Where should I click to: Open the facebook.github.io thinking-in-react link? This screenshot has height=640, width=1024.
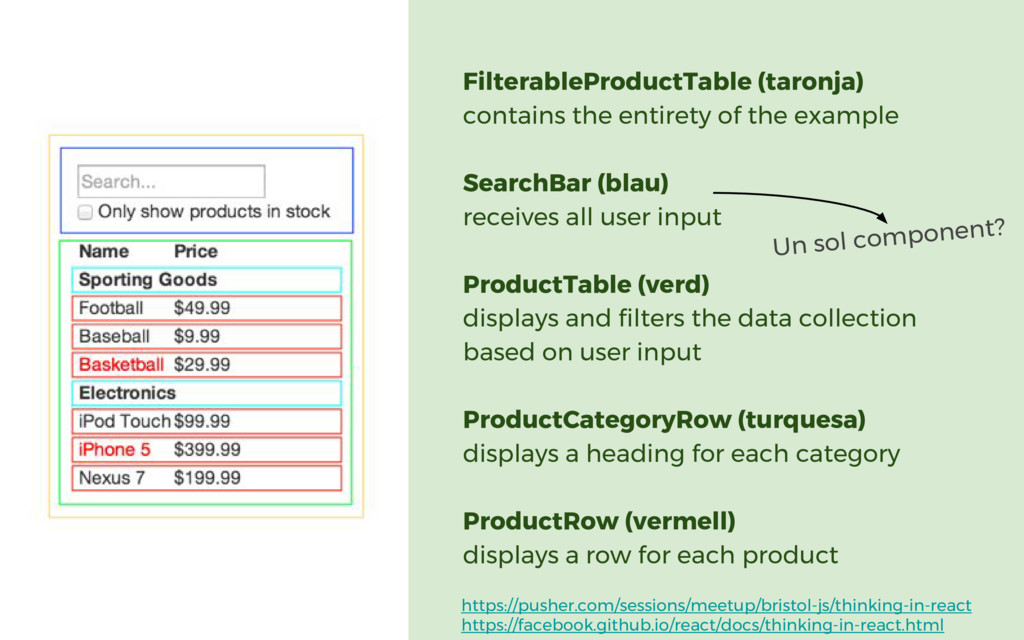[703, 625]
